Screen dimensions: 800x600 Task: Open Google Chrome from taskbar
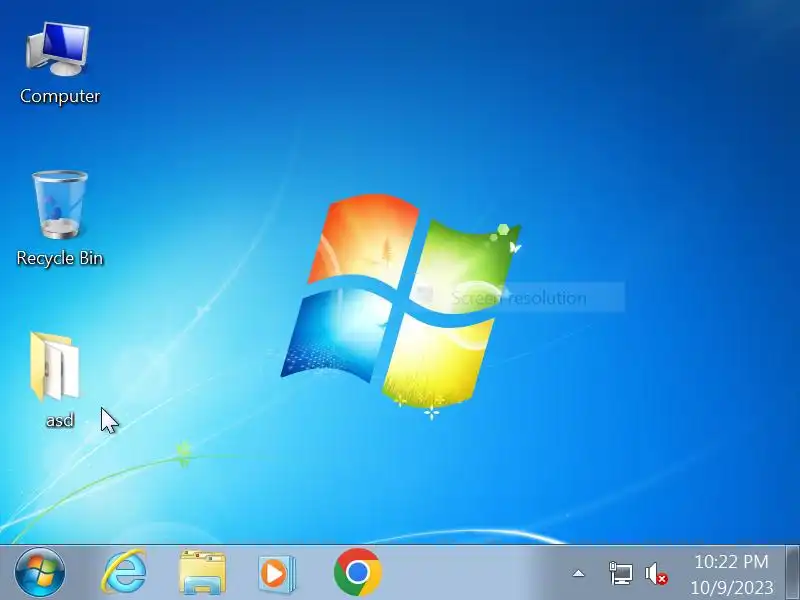click(358, 572)
